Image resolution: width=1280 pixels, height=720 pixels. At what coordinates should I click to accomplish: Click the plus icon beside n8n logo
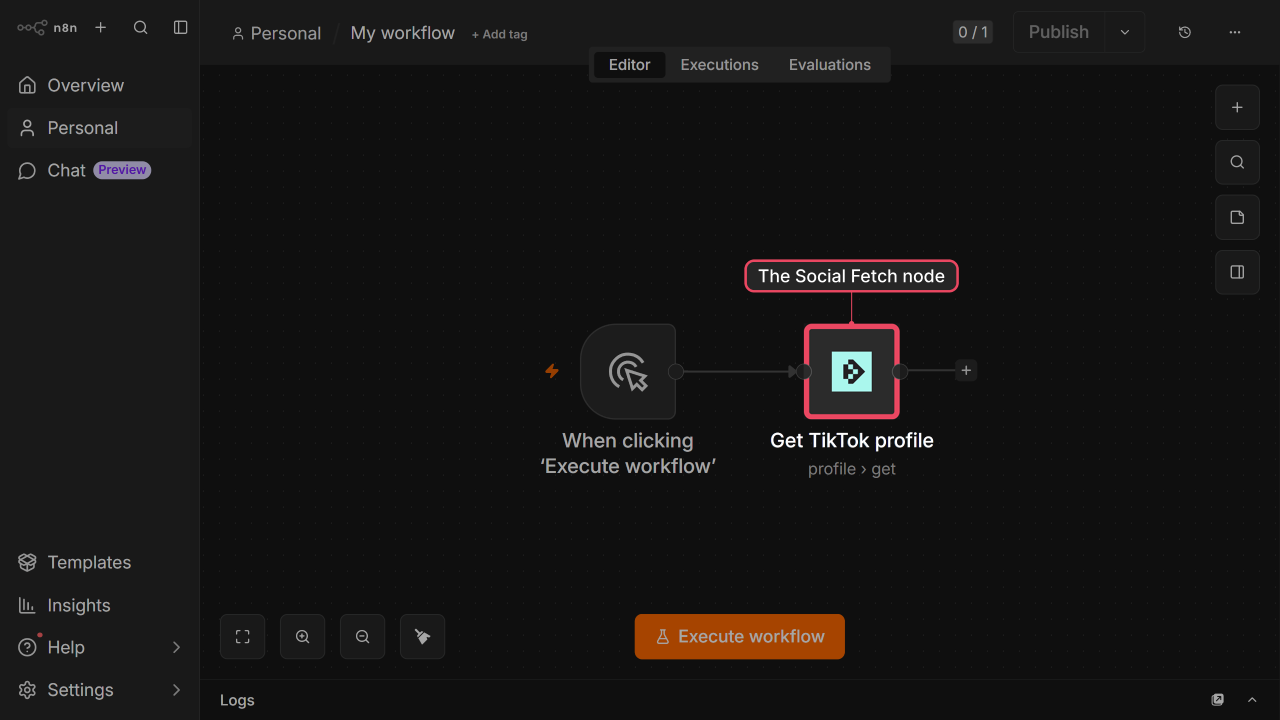point(100,28)
